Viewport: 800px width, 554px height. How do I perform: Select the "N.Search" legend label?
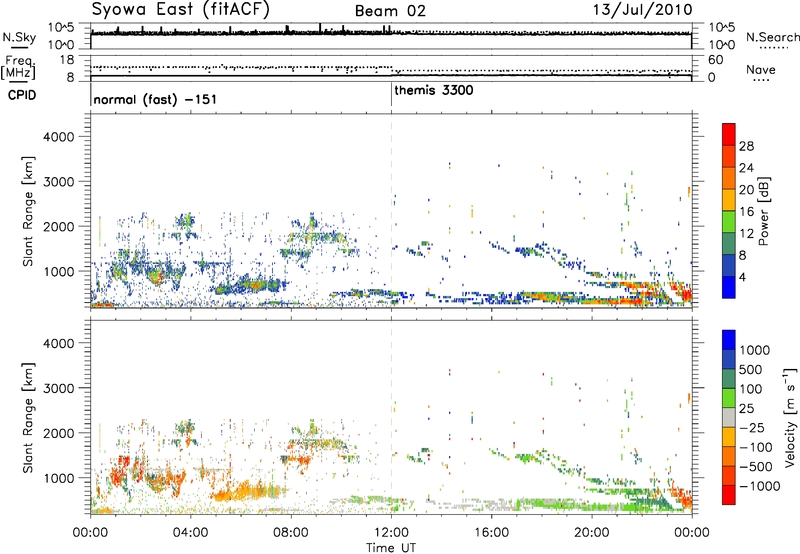click(x=773, y=37)
